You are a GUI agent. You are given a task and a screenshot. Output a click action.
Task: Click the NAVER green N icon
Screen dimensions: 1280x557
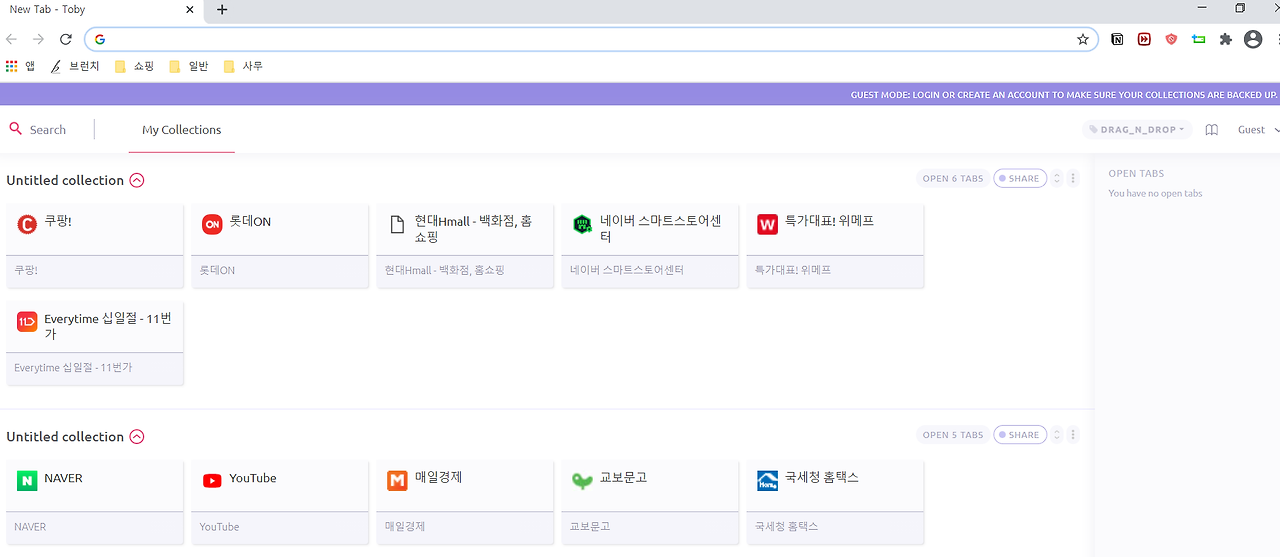(27, 481)
